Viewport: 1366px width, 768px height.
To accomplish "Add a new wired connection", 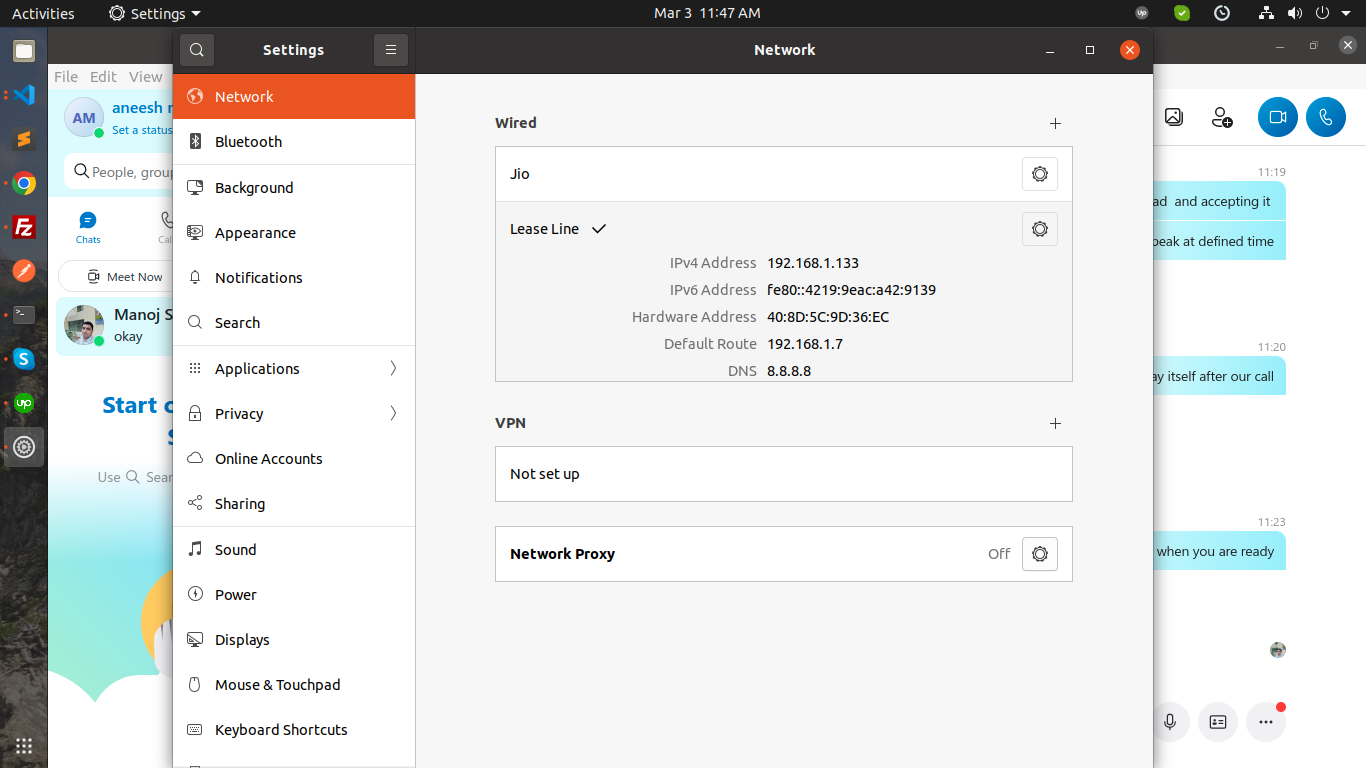I will [x=1055, y=124].
